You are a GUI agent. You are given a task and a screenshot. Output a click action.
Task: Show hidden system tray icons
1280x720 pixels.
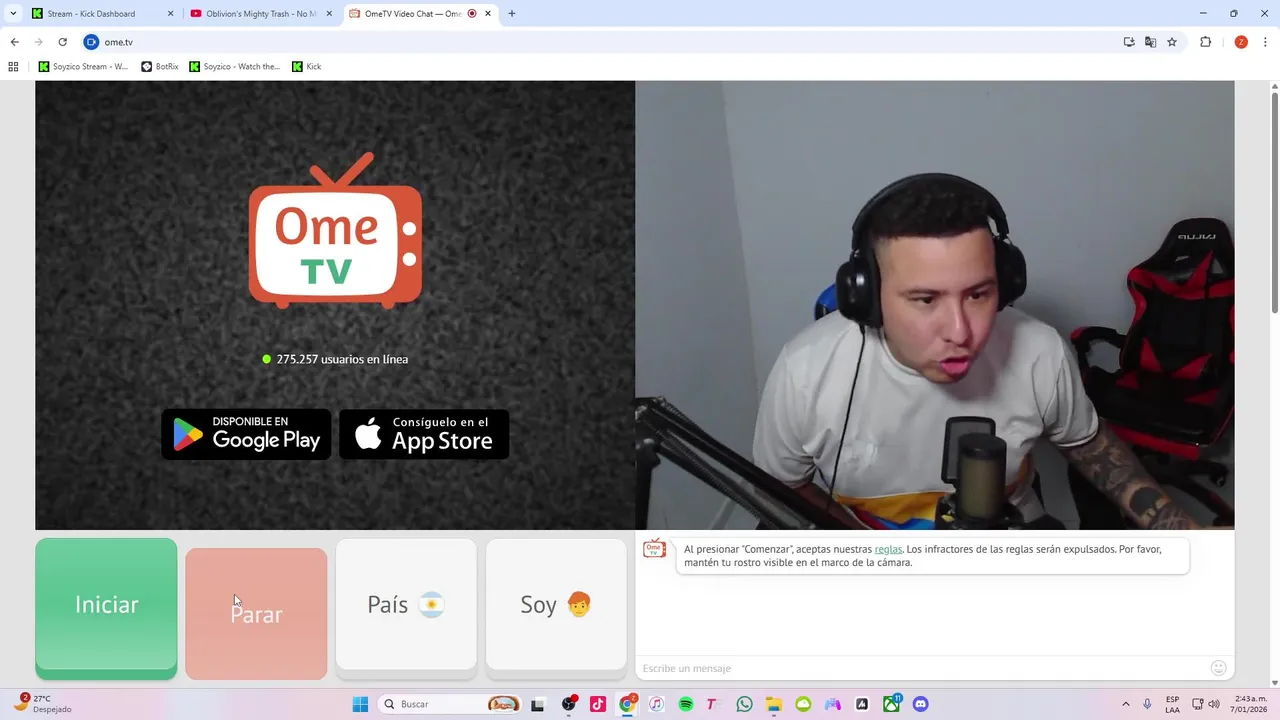1125,704
